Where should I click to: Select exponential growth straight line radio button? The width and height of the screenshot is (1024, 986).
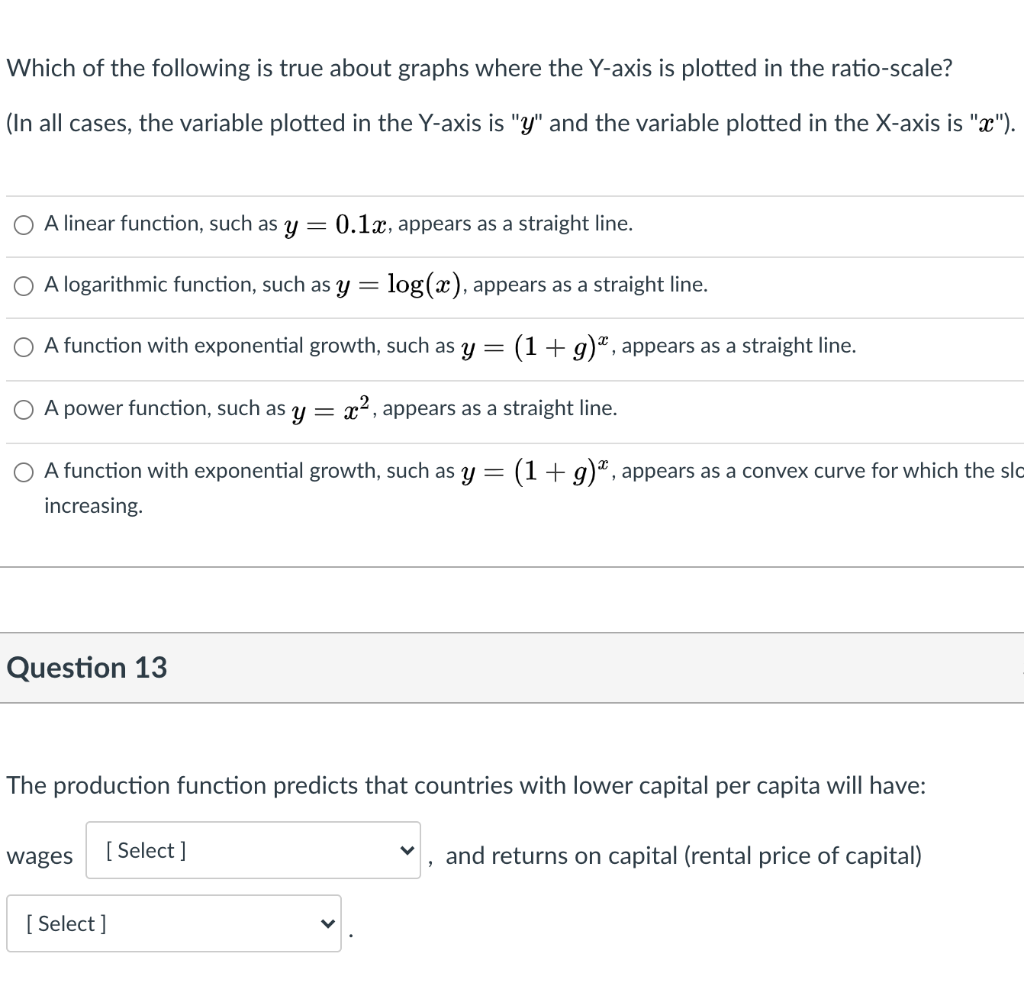tap(24, 347)
